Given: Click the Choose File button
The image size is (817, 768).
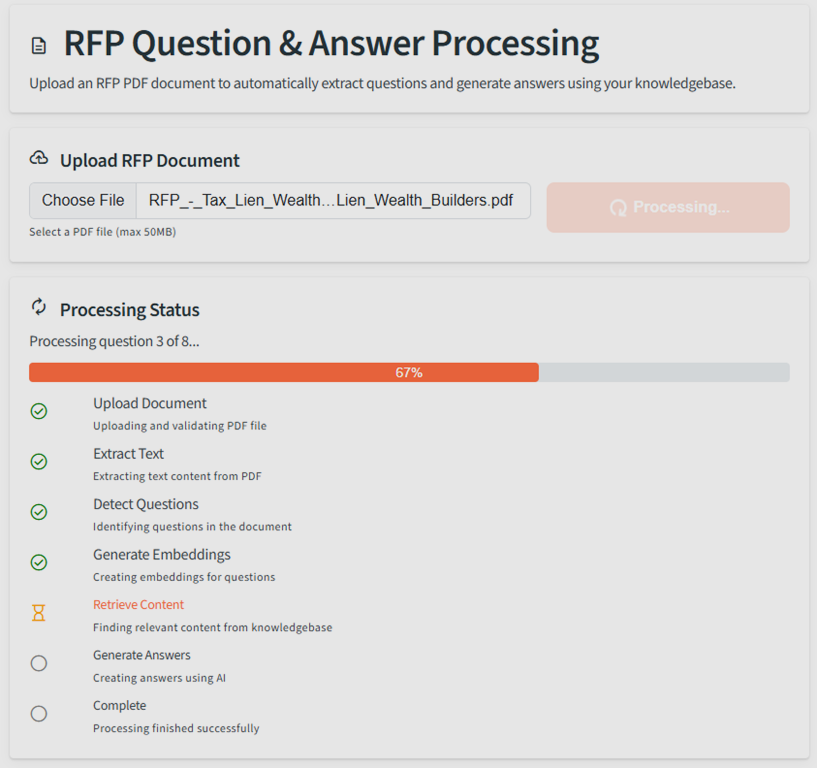Looking at the screenshot, I should [x=83, y=201].
